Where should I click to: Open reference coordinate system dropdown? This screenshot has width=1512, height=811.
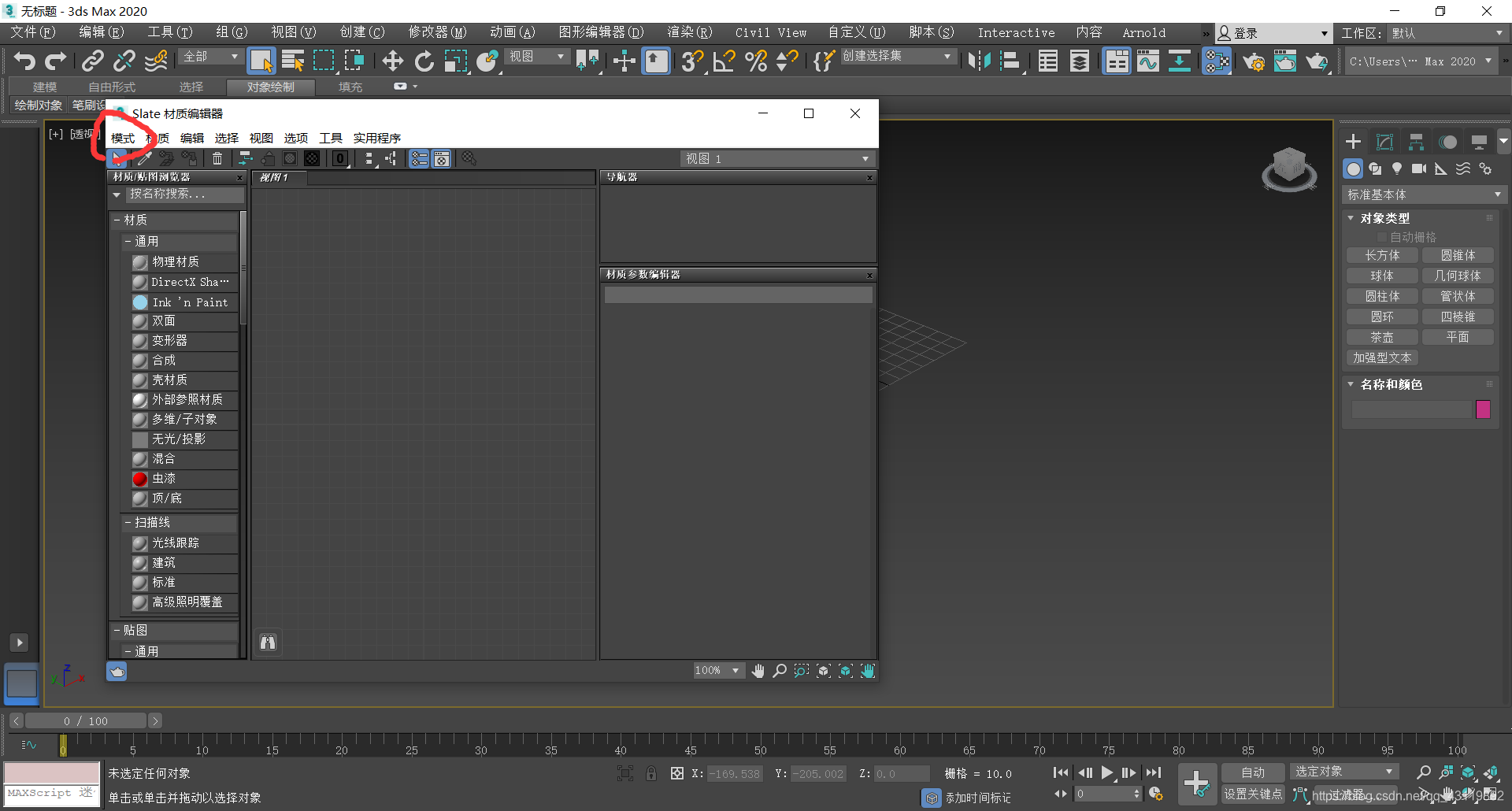(538, 57)
